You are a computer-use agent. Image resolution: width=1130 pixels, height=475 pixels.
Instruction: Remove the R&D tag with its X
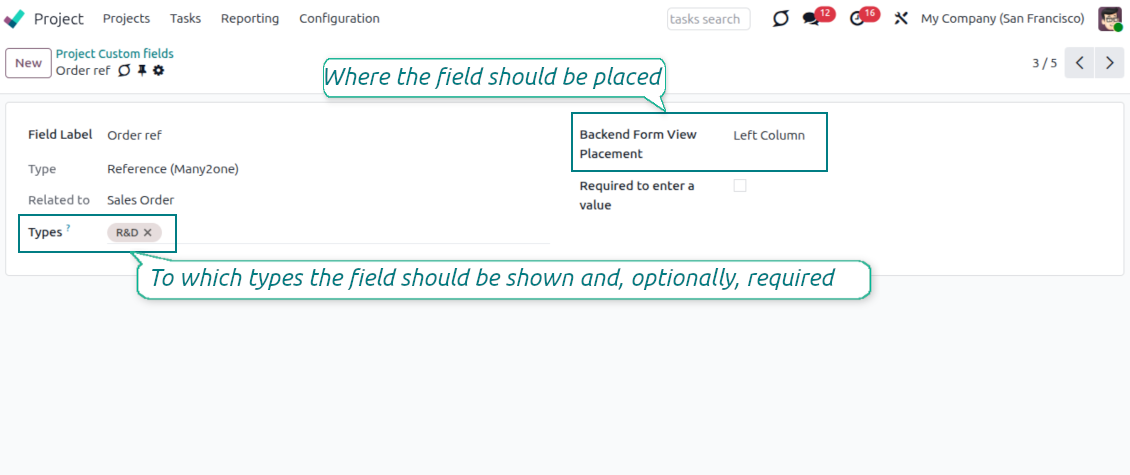148,232
